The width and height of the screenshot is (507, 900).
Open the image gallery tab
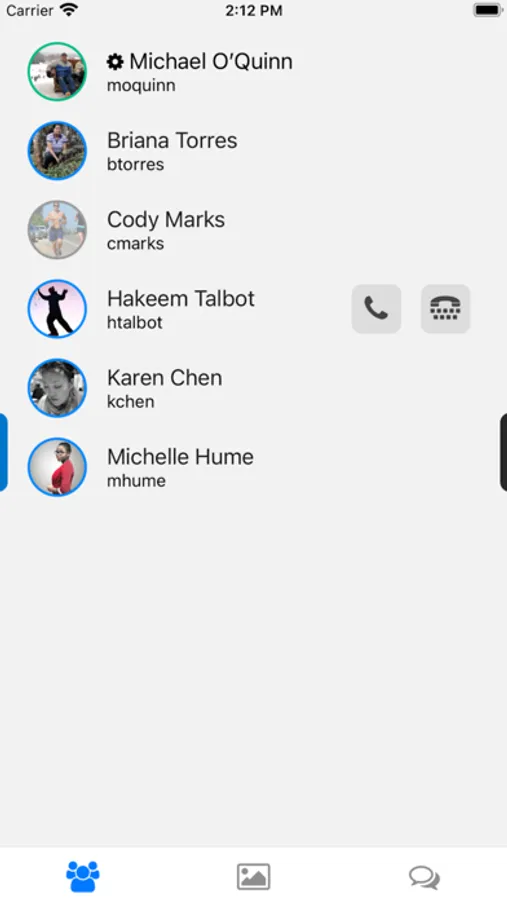(x=253, y=876)
